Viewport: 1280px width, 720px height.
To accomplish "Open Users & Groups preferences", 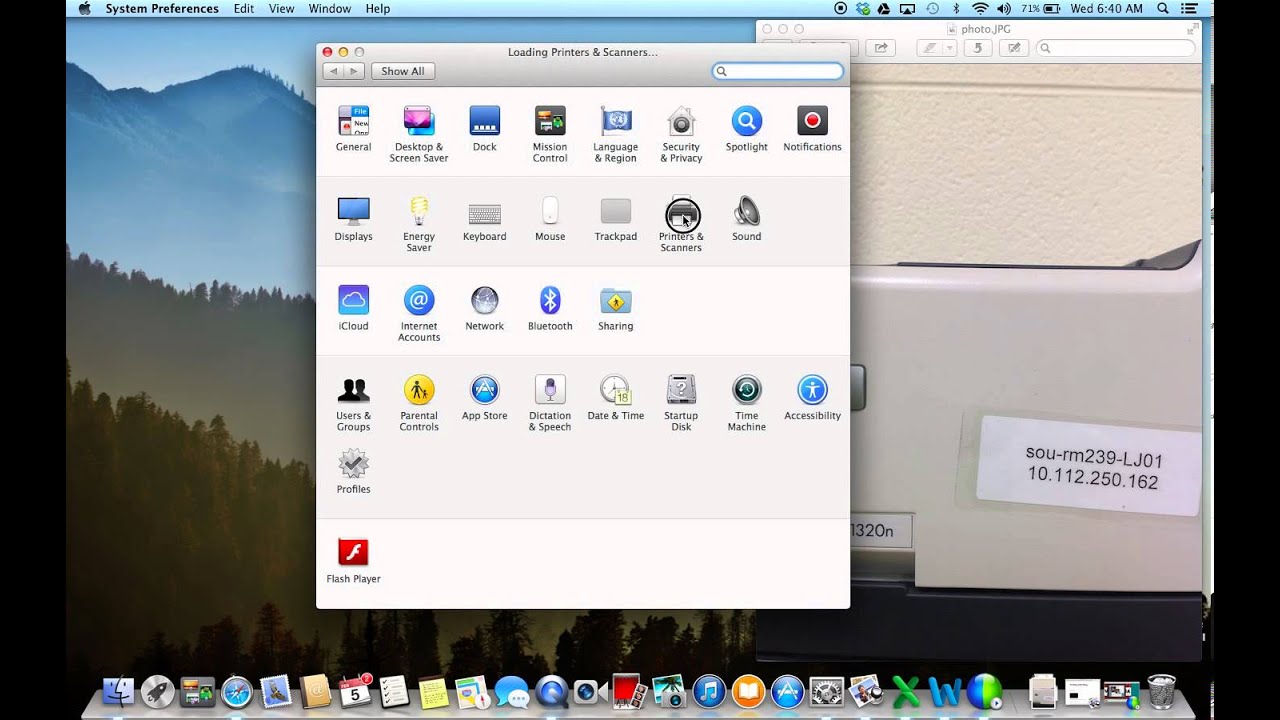I will pyautogui.click(x=353, y=403).
